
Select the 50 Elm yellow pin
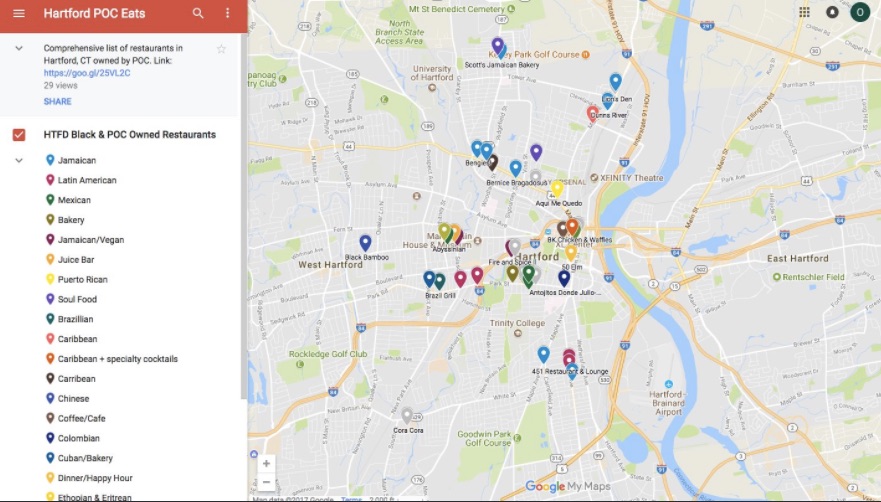[571, 254]
